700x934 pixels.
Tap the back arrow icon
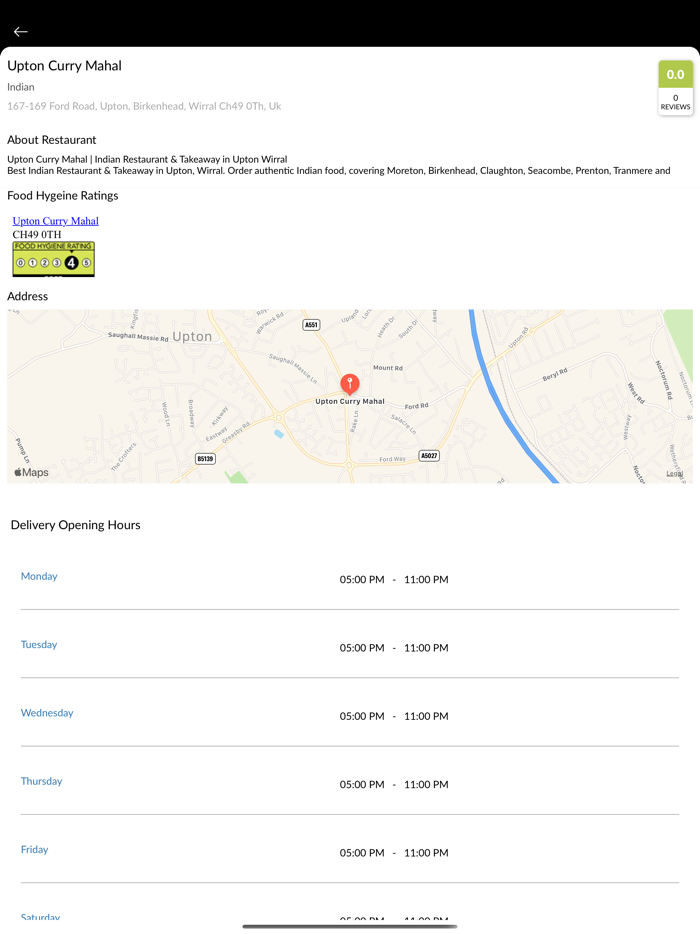[21, 32]
